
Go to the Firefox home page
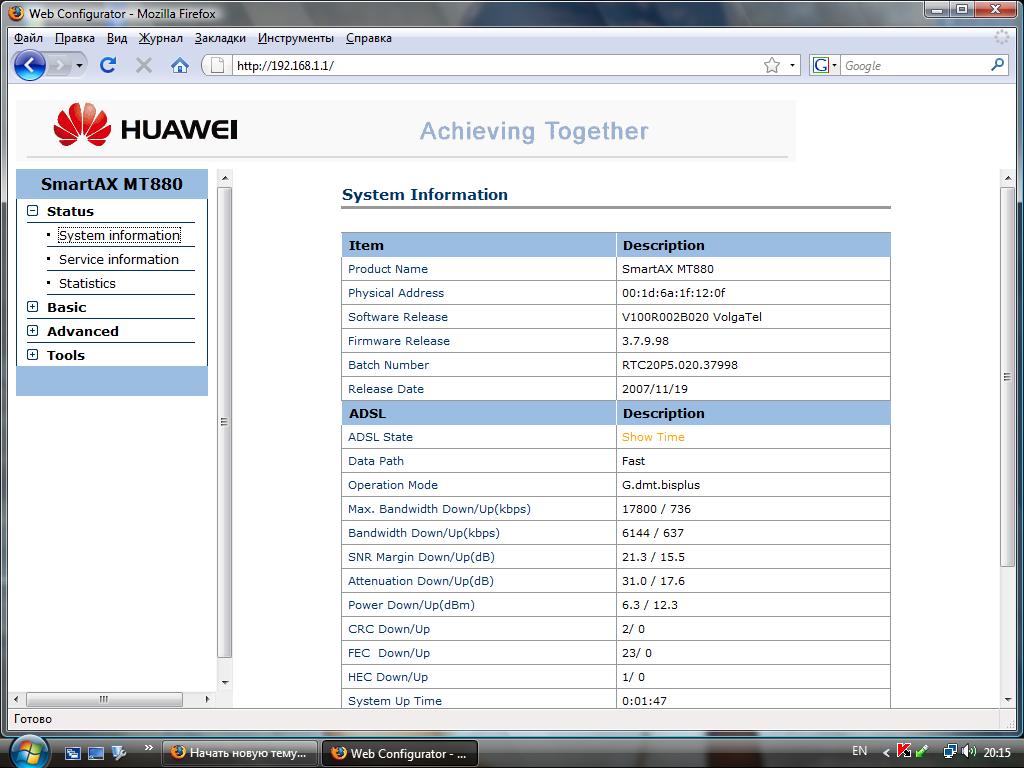click(x=180, y=65)
